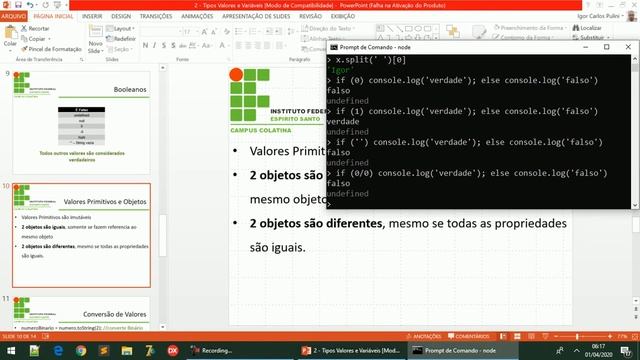Toggle strikethrough (abc) formatting
The image size is (640, 360).
[182, 45]
